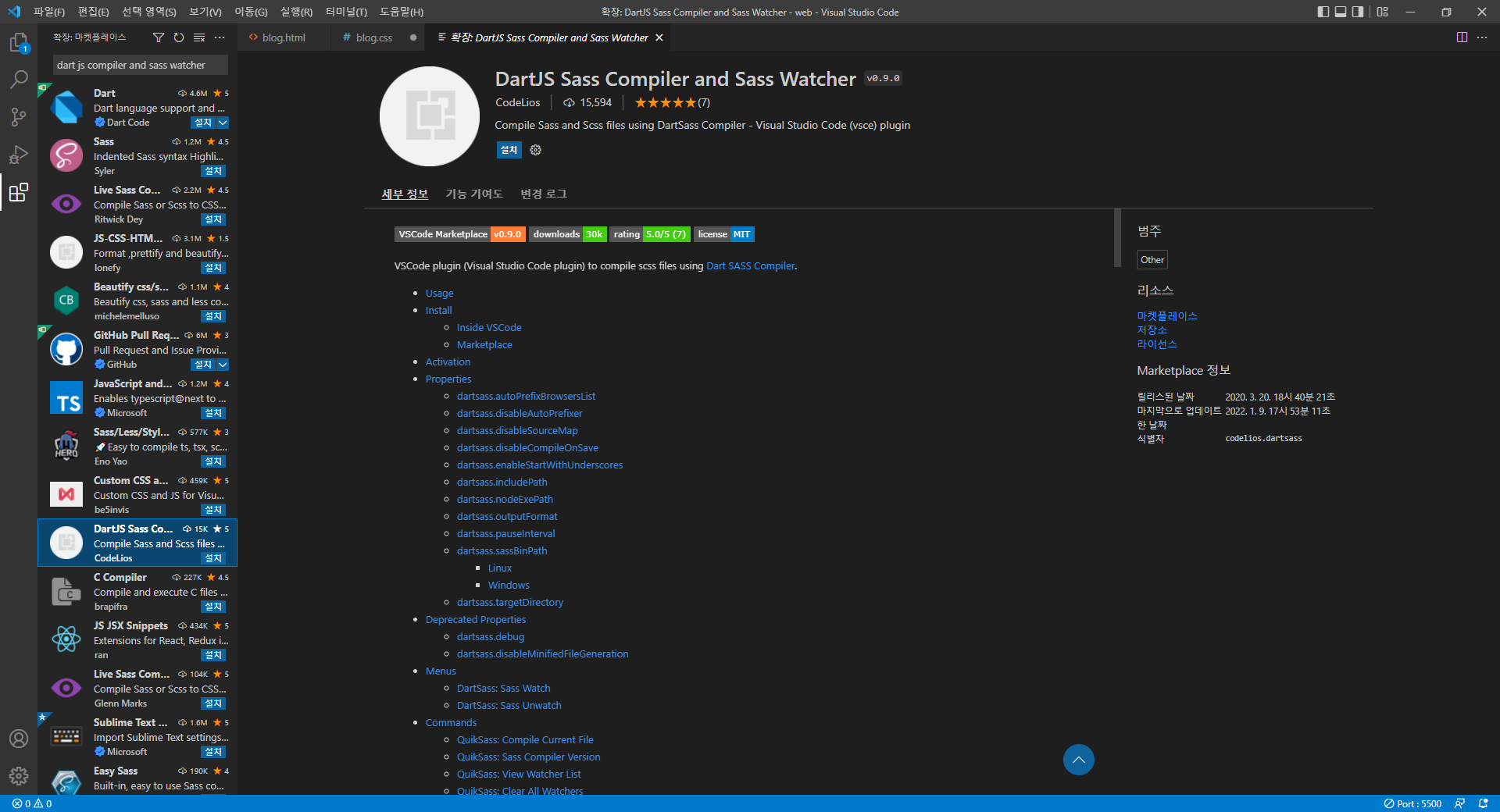
Task: Click the CodeLios publisher link
Action: 517,102
